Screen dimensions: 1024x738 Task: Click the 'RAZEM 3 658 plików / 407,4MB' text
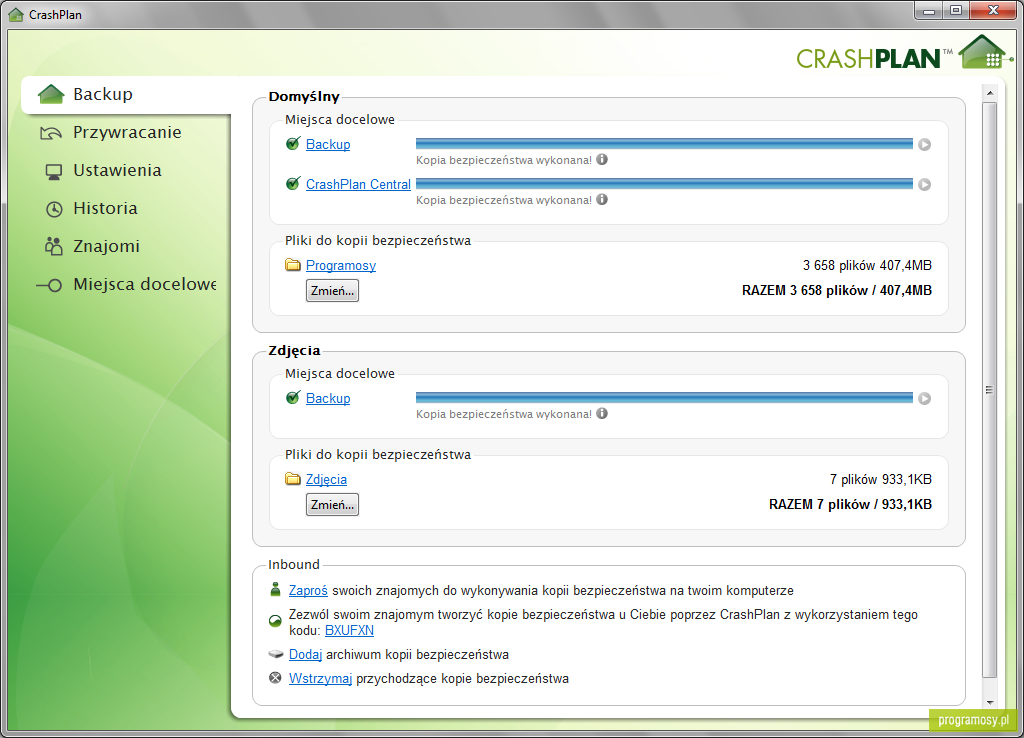tap(837, 290)
